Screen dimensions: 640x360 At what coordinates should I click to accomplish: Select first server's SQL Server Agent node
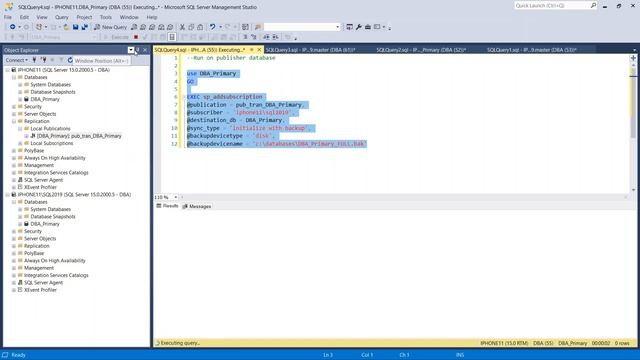[43, 180]
